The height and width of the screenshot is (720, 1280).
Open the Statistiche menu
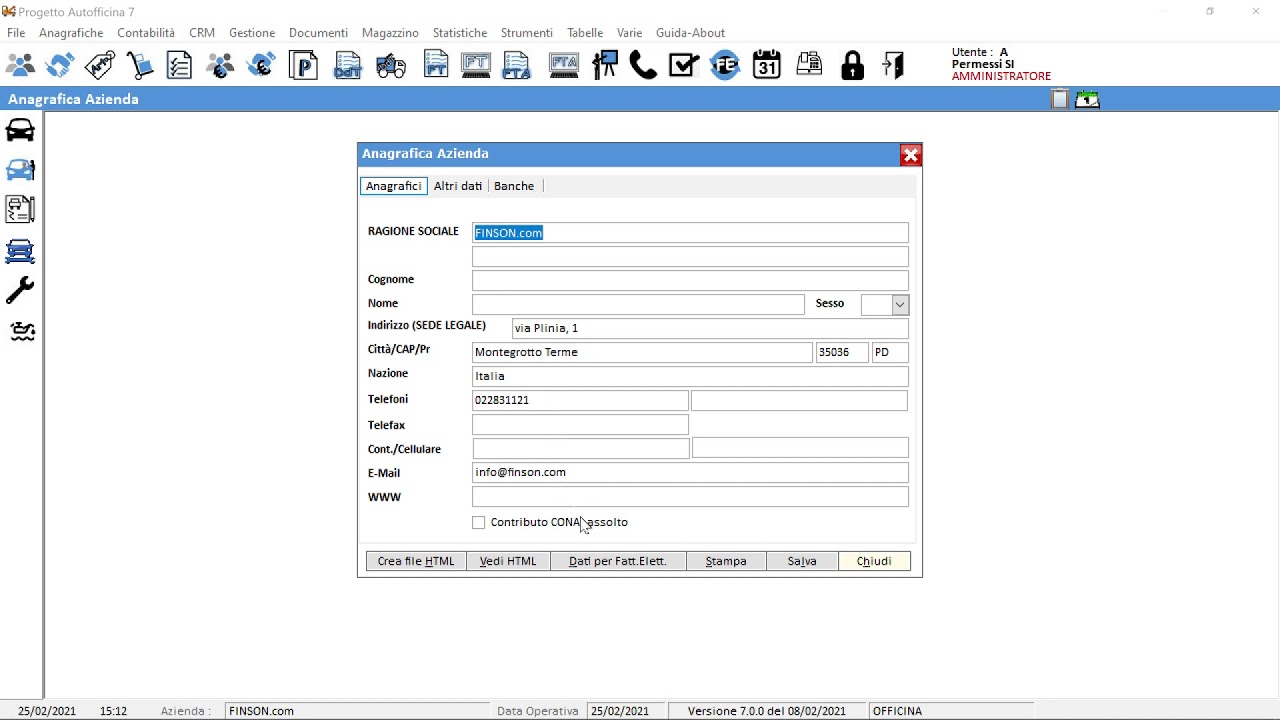pyautogui.click(x=460, y=33)
